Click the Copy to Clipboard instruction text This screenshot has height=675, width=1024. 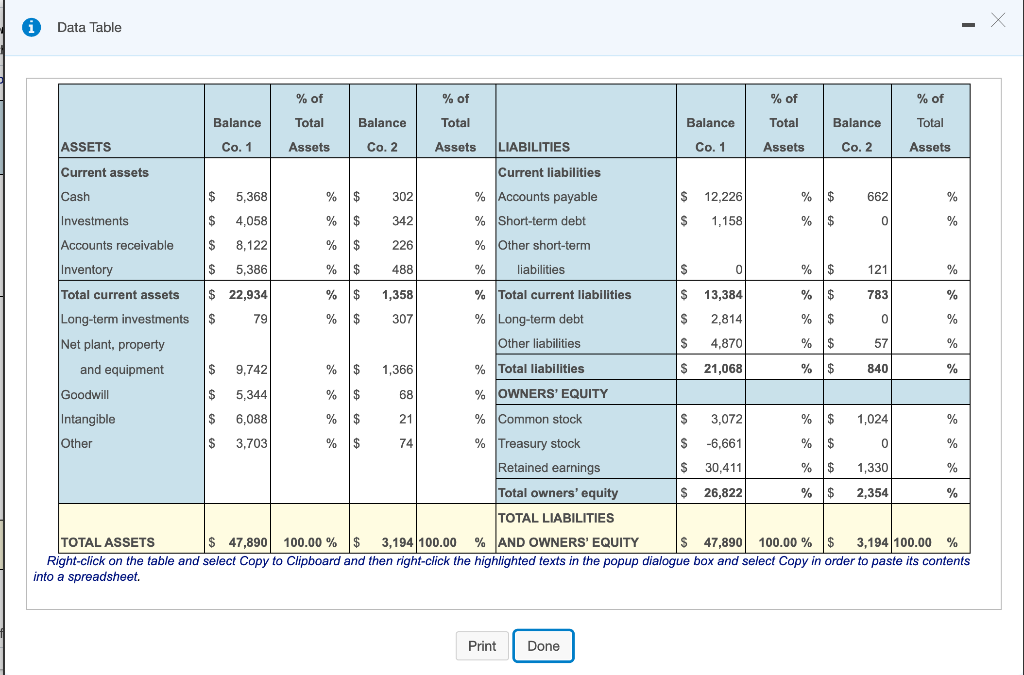coord(500,561)
